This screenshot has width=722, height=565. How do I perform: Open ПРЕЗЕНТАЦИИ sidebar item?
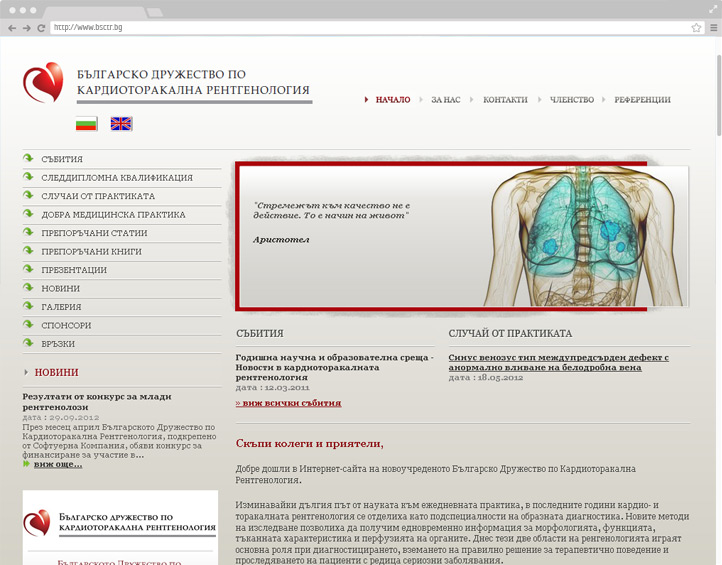point(74,270)
